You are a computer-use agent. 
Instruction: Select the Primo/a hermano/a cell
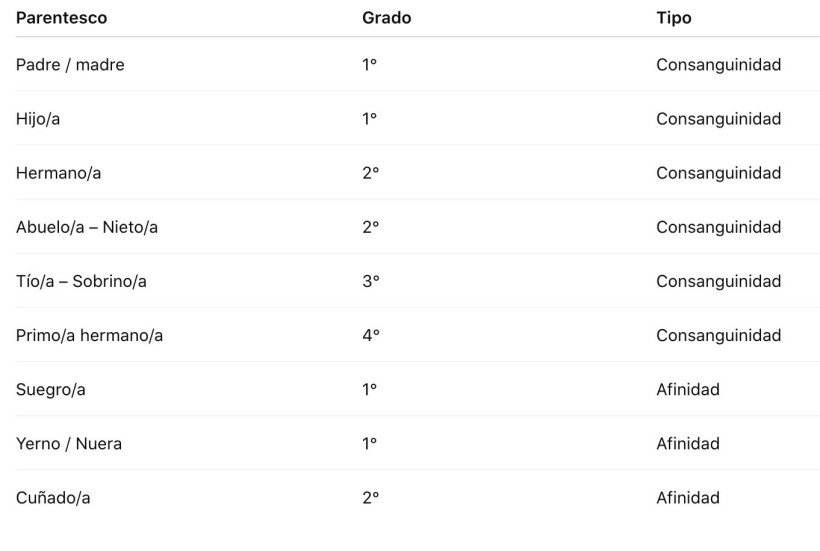click(89, 335)
